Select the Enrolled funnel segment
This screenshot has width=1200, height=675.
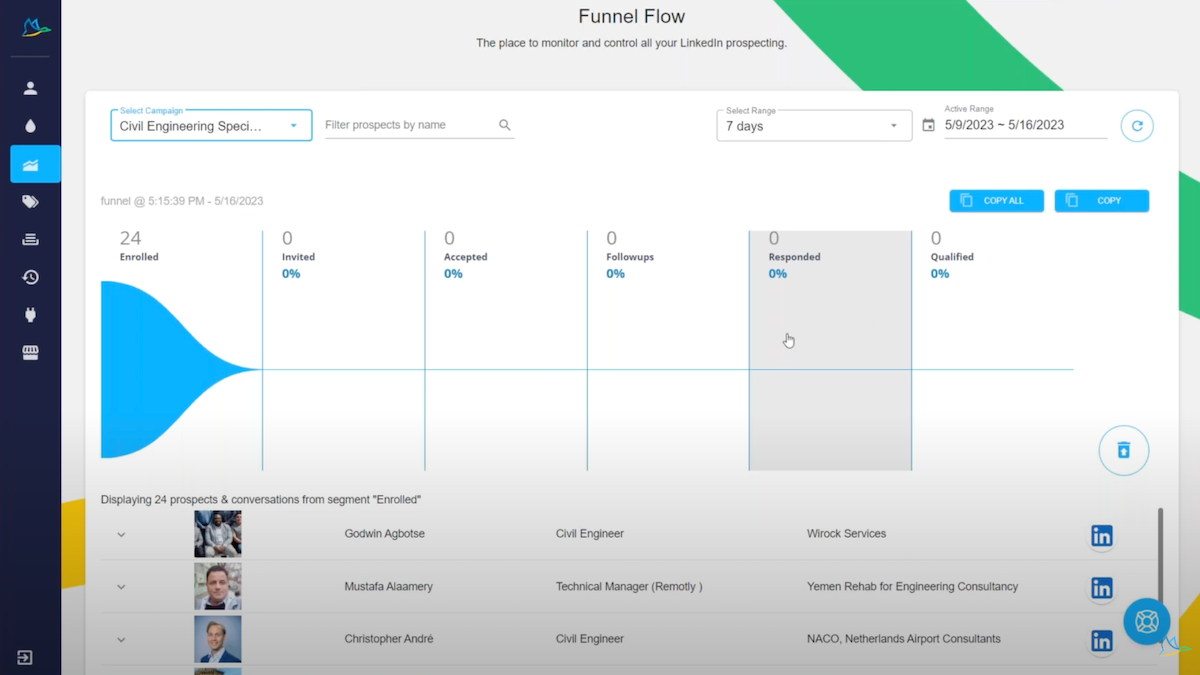(181, 350)
